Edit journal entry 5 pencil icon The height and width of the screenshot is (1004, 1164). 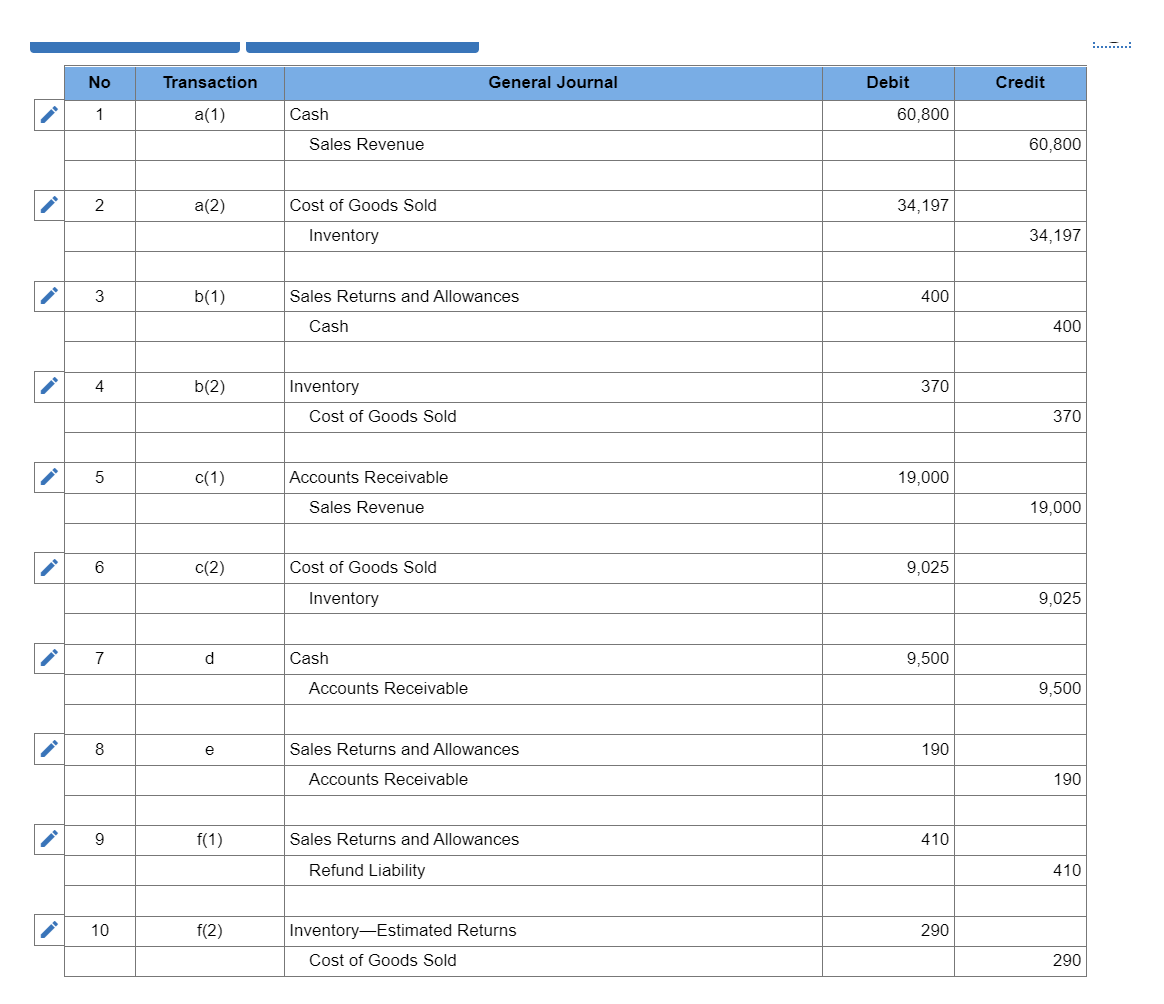point(49,477)
